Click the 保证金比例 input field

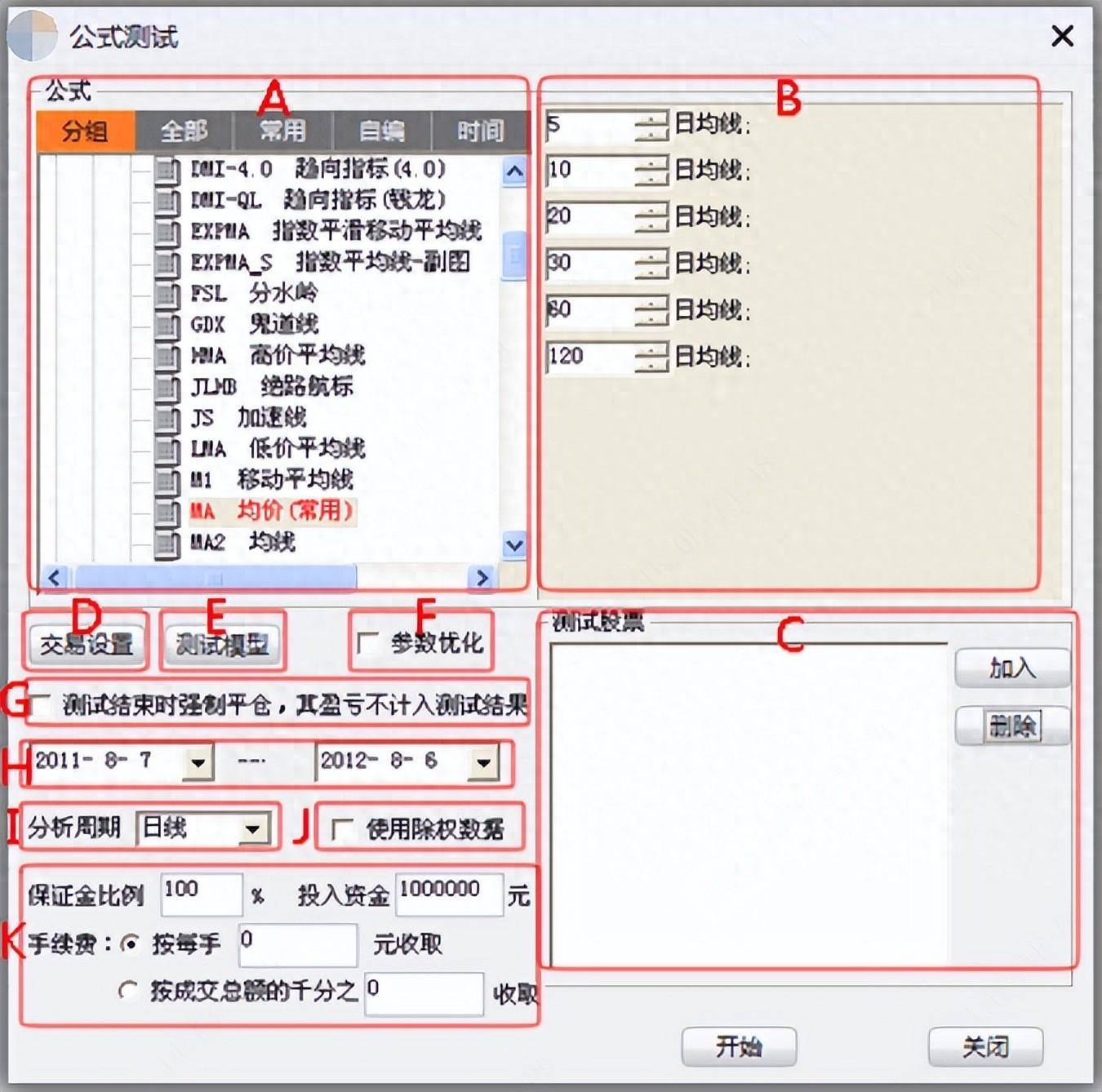(201, 894)
